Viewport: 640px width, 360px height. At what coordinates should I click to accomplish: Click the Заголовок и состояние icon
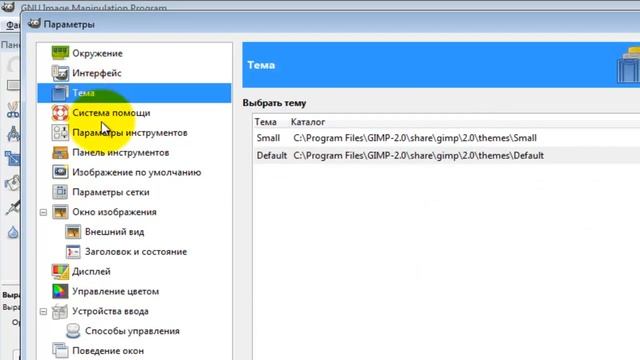tap(73, 251)
